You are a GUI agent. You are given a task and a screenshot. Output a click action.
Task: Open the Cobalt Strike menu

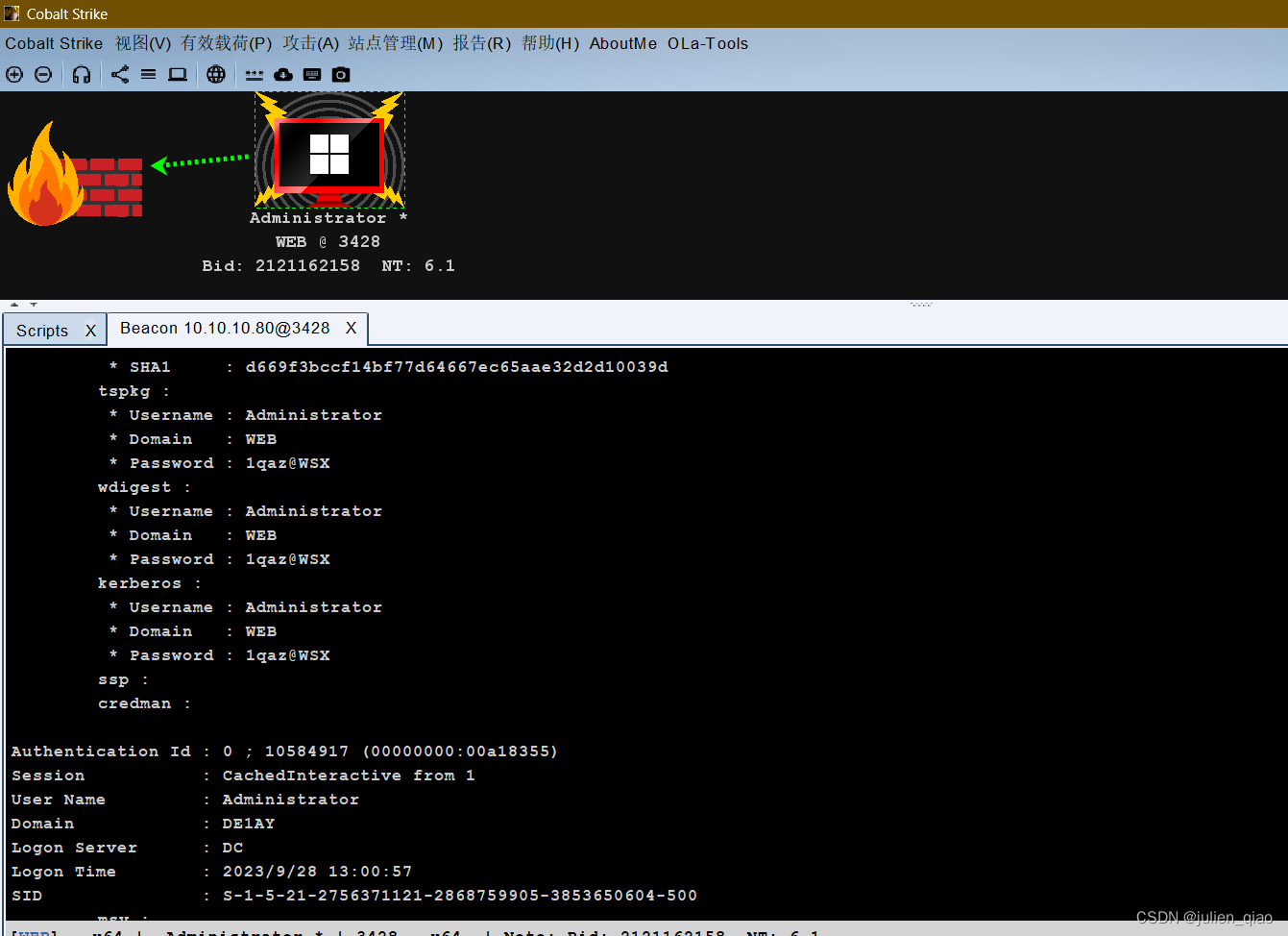pyautogui.click(x=54, y=43)
